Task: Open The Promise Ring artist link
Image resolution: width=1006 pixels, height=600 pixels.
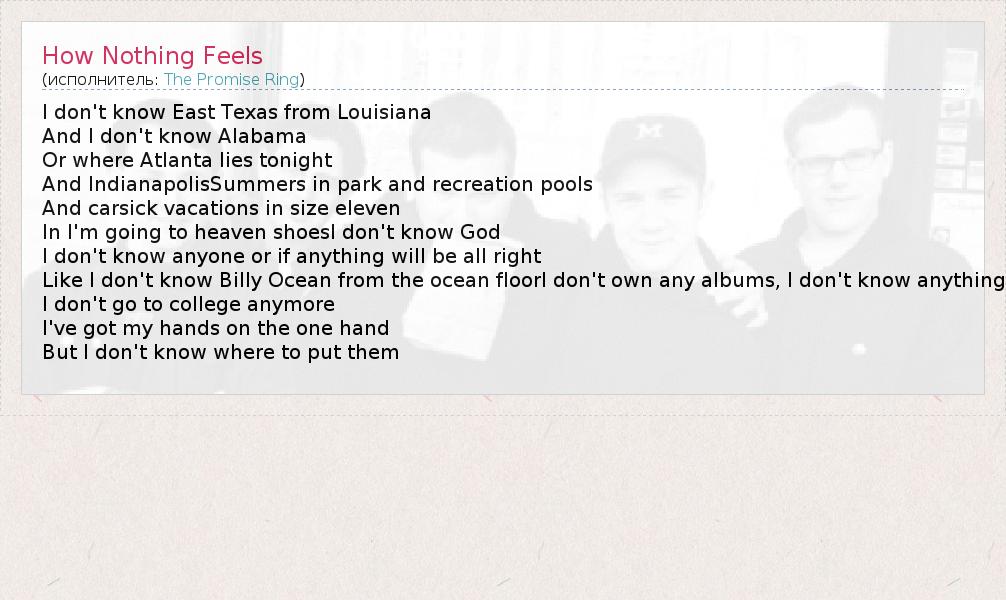Action: [232, 79]
